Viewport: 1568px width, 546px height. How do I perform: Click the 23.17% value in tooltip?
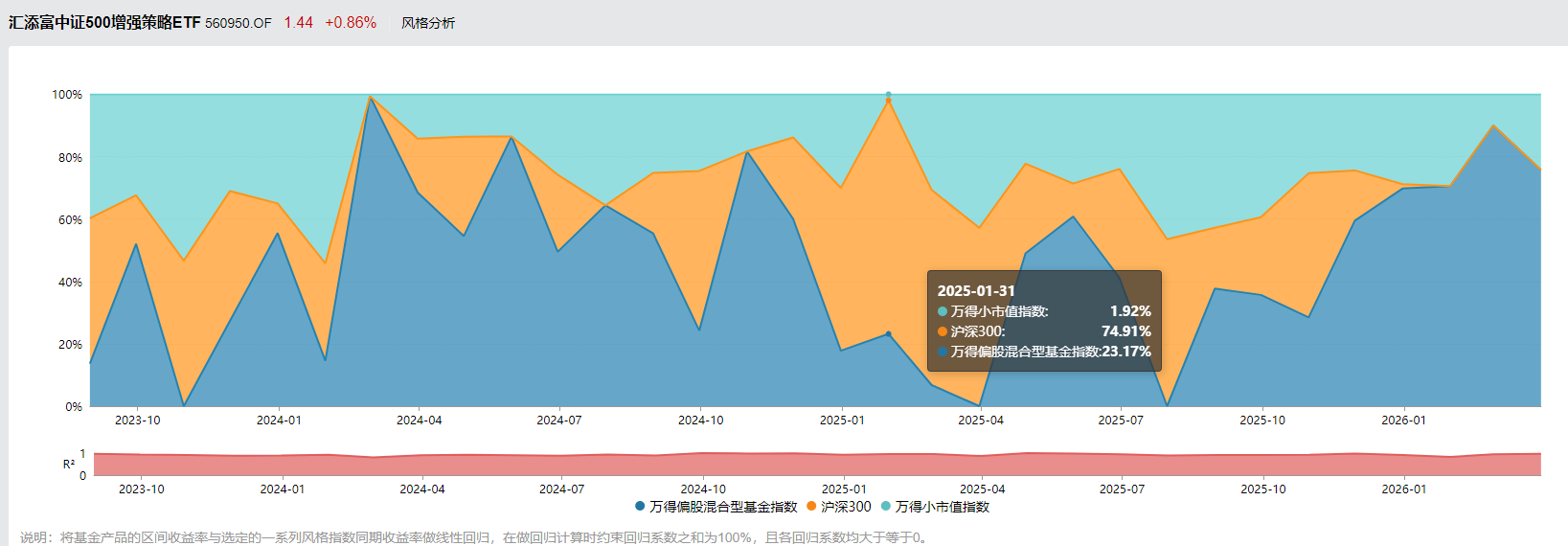click(x=1126, y=352)
